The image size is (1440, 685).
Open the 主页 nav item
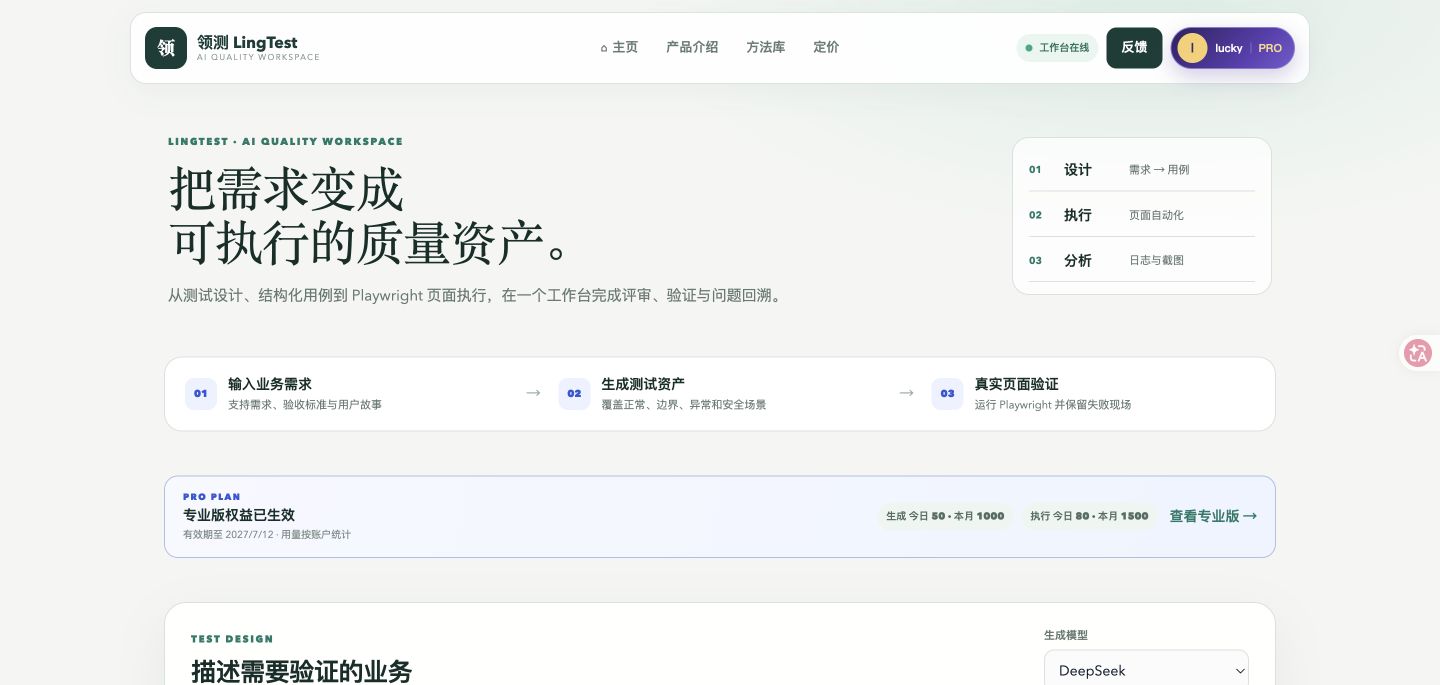(619, 47)
